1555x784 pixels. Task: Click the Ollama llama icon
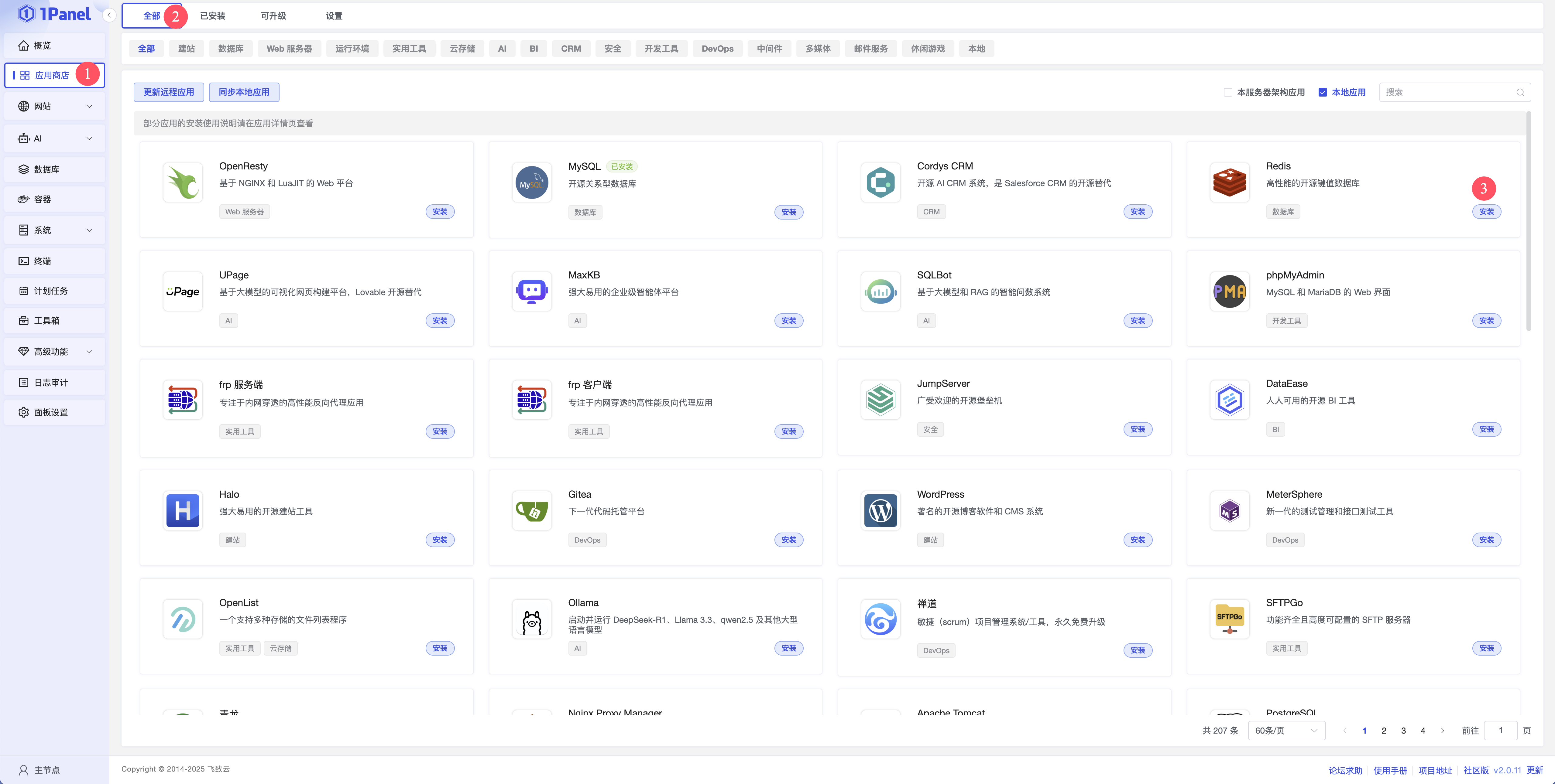pos(531,619)
